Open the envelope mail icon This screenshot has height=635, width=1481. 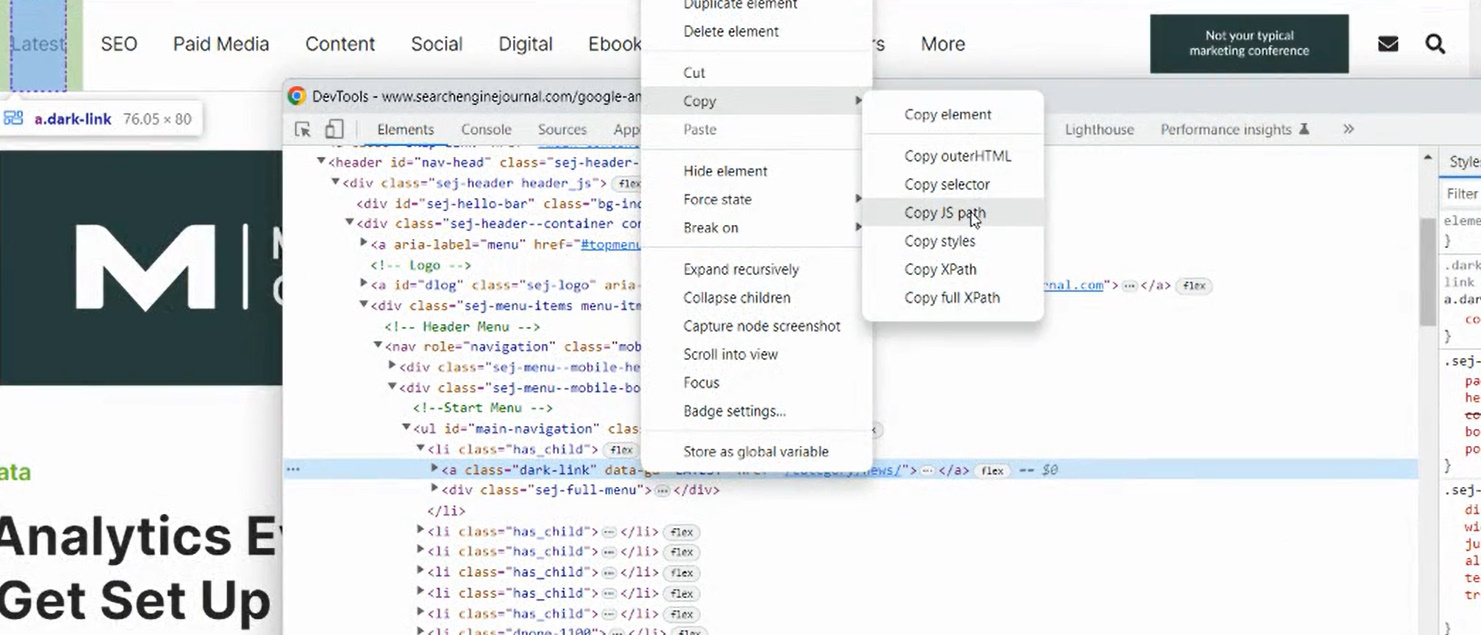(1388, 43)
